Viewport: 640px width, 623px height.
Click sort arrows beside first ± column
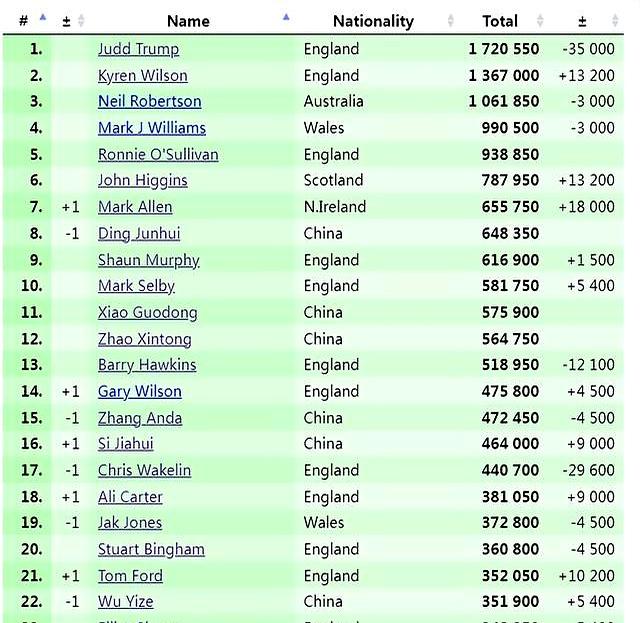tap(81, 21)
